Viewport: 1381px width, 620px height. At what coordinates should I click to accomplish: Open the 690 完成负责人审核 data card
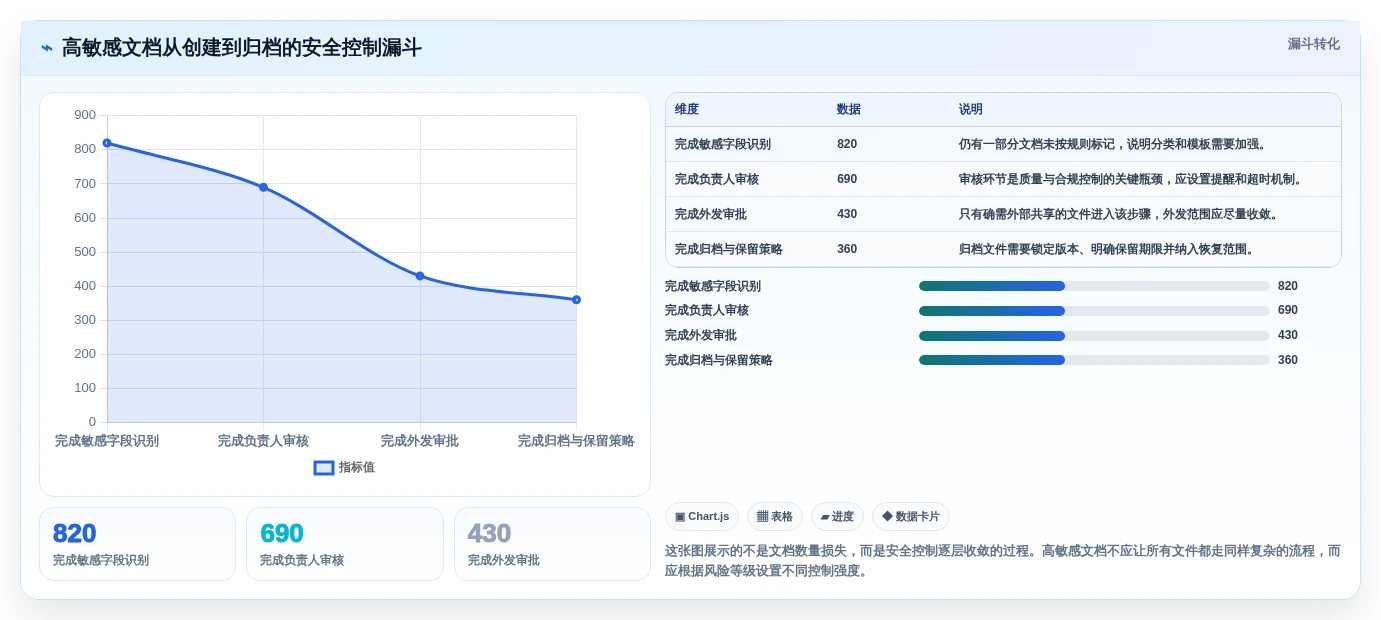pyautogui.click(x=345, y=544)
